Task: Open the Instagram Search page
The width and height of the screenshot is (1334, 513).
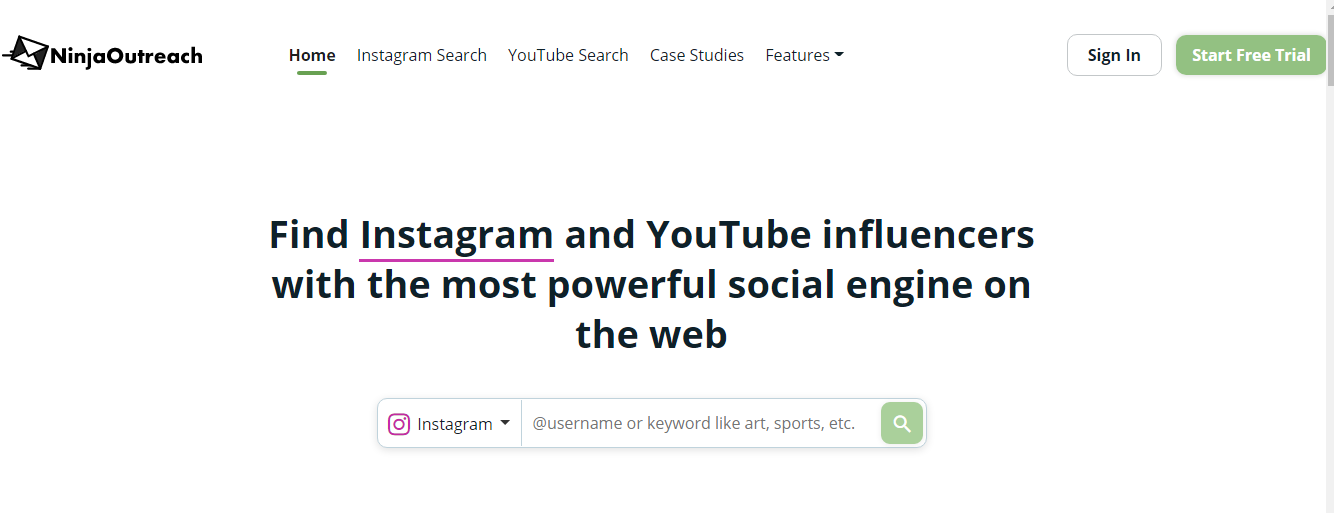Action: coord(422,55)
